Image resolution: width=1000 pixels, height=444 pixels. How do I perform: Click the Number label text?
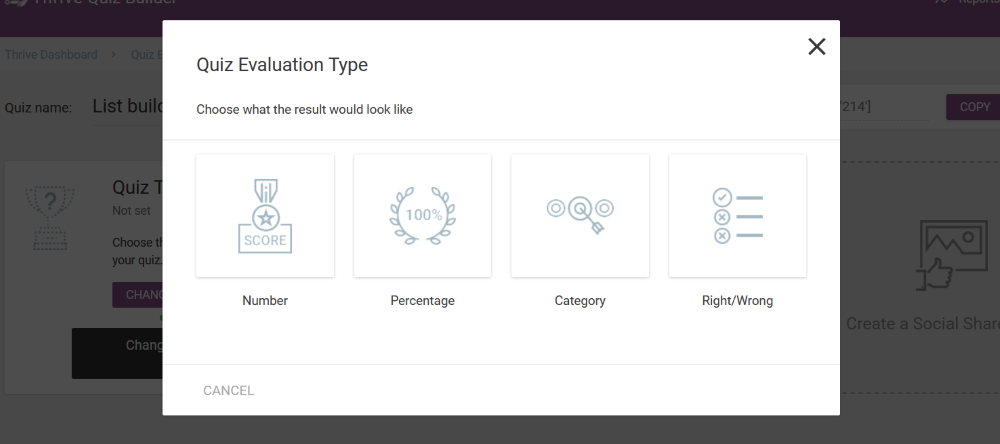point(265,301)
